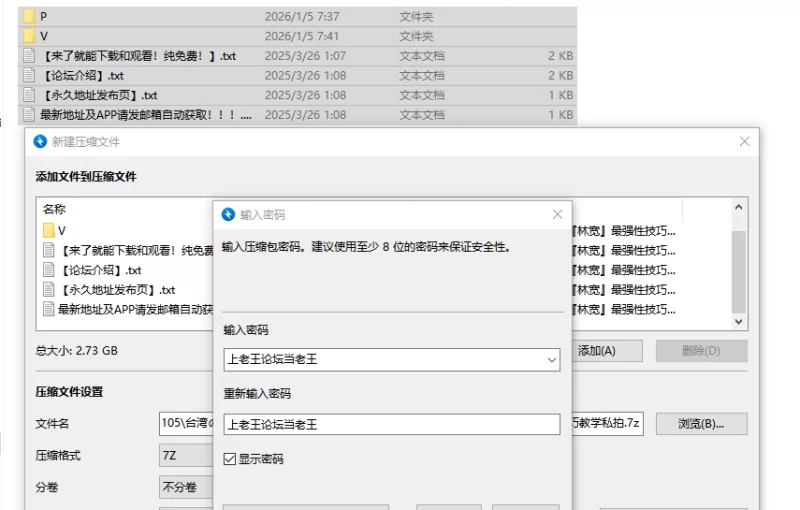Click the file list scrollbar down arrow
Screen dimensions: 800x510
coord(738,321)
